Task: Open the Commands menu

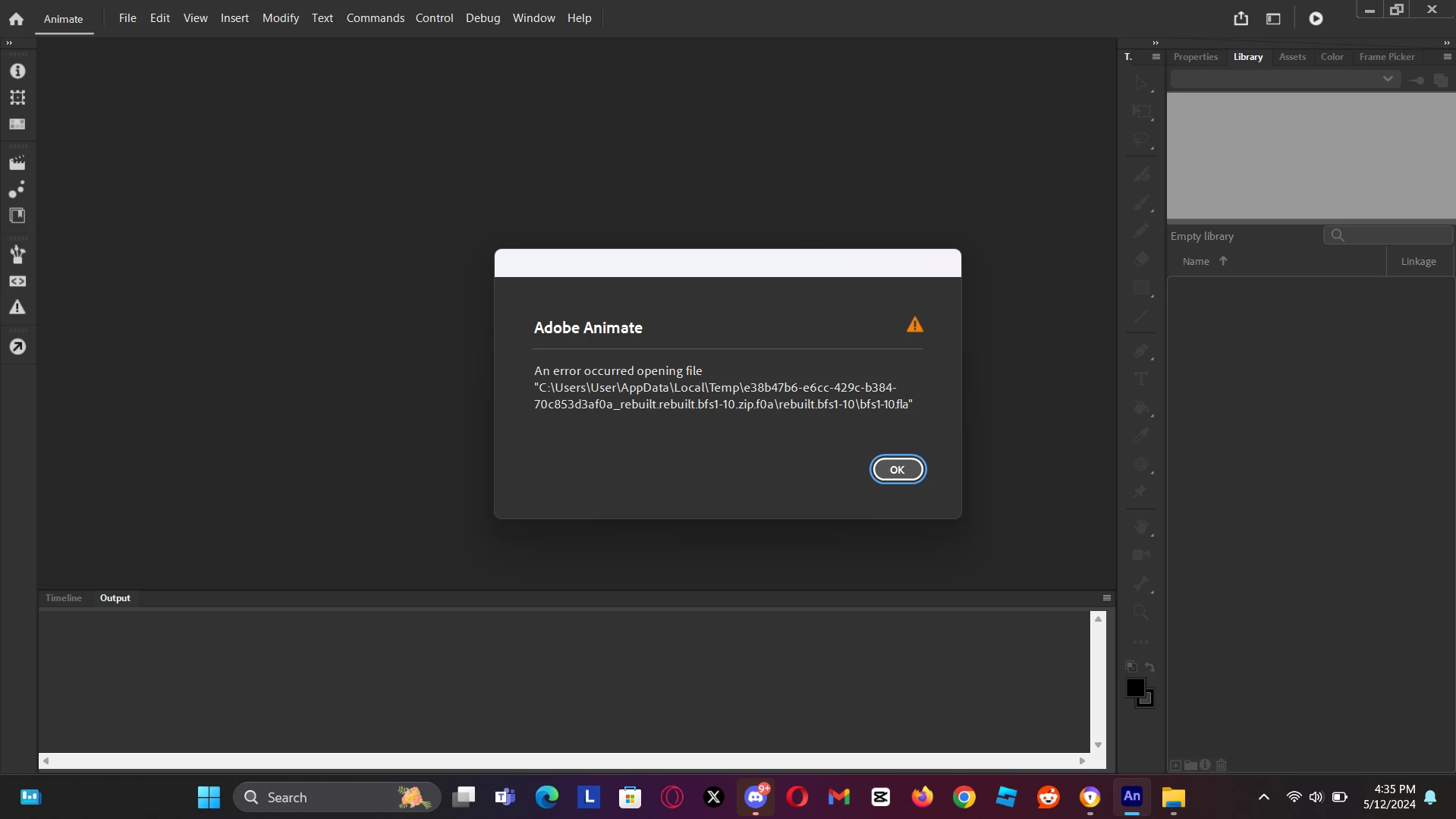Action: click(376, 17)
